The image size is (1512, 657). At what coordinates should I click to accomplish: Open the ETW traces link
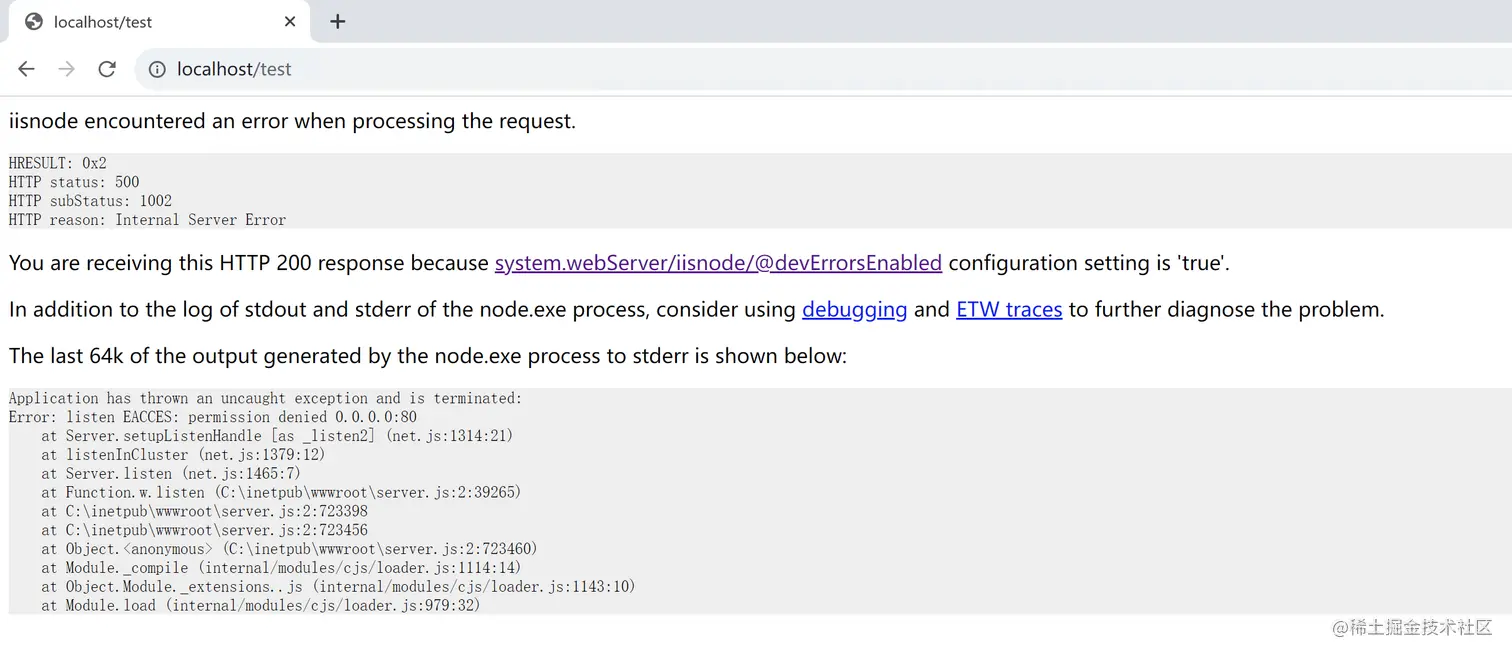click(1009, 310)
